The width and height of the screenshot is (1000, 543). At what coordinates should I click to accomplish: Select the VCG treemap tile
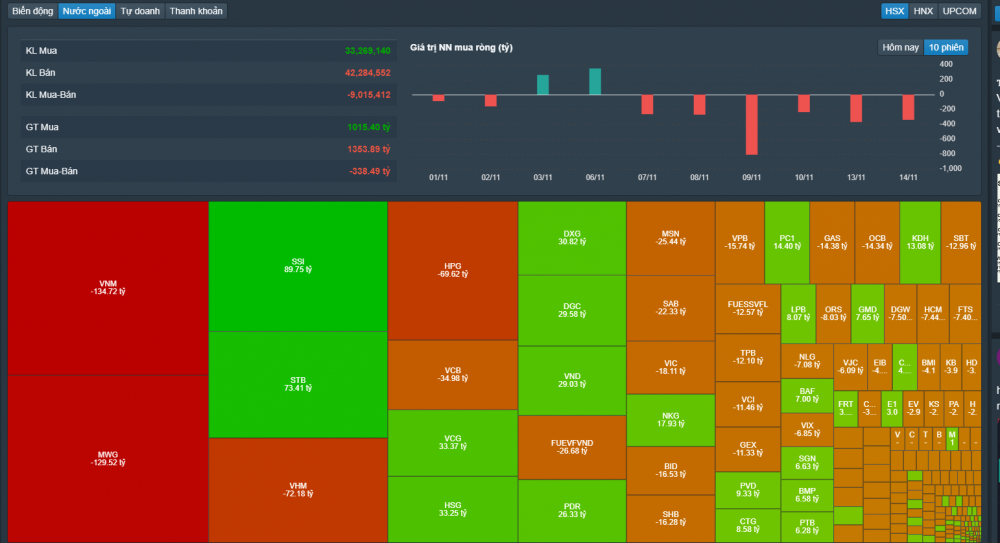pos(453,443)
